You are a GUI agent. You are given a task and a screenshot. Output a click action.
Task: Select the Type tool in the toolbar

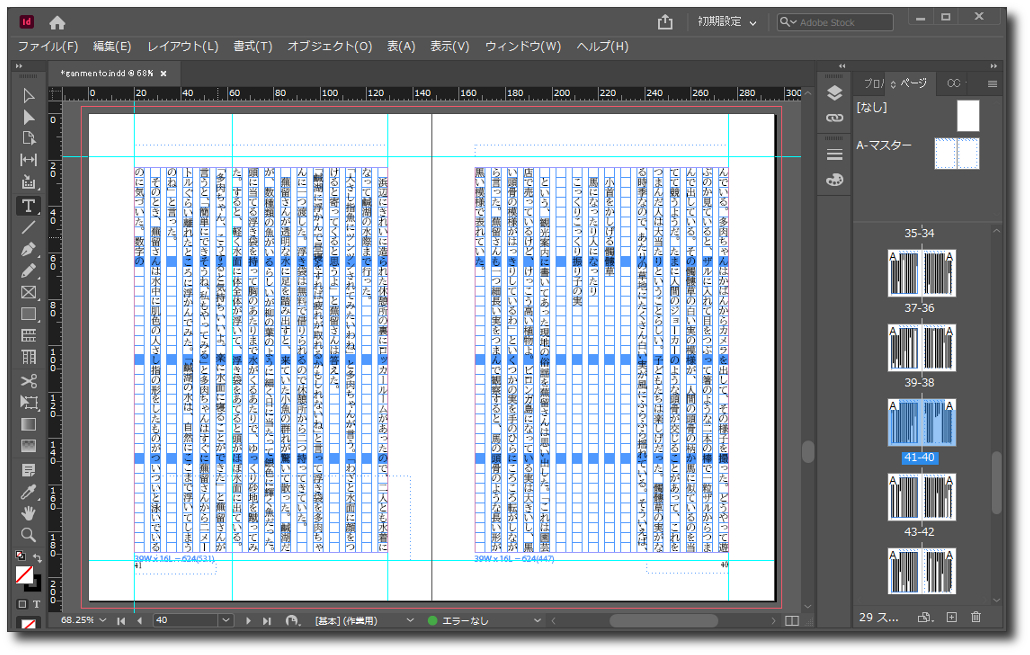[28, 205]
